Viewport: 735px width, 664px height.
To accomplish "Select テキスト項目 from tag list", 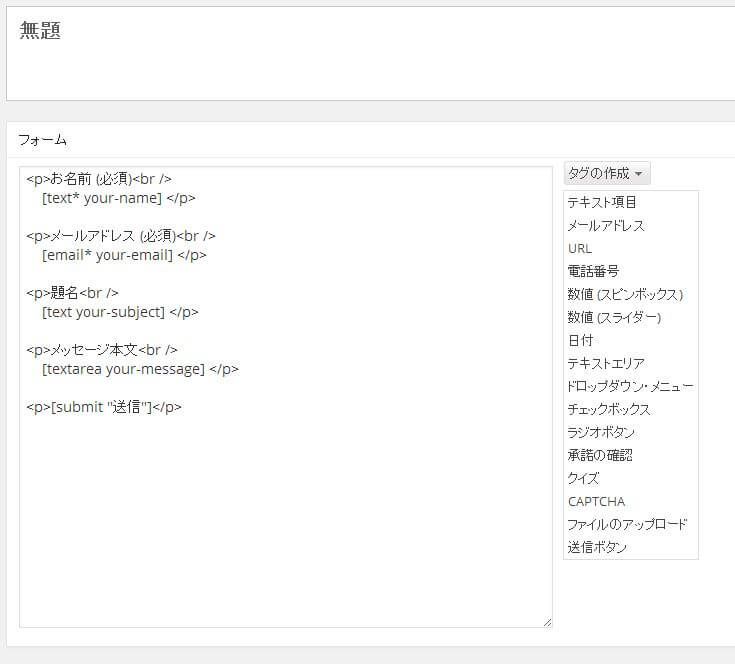I will 602,202.
